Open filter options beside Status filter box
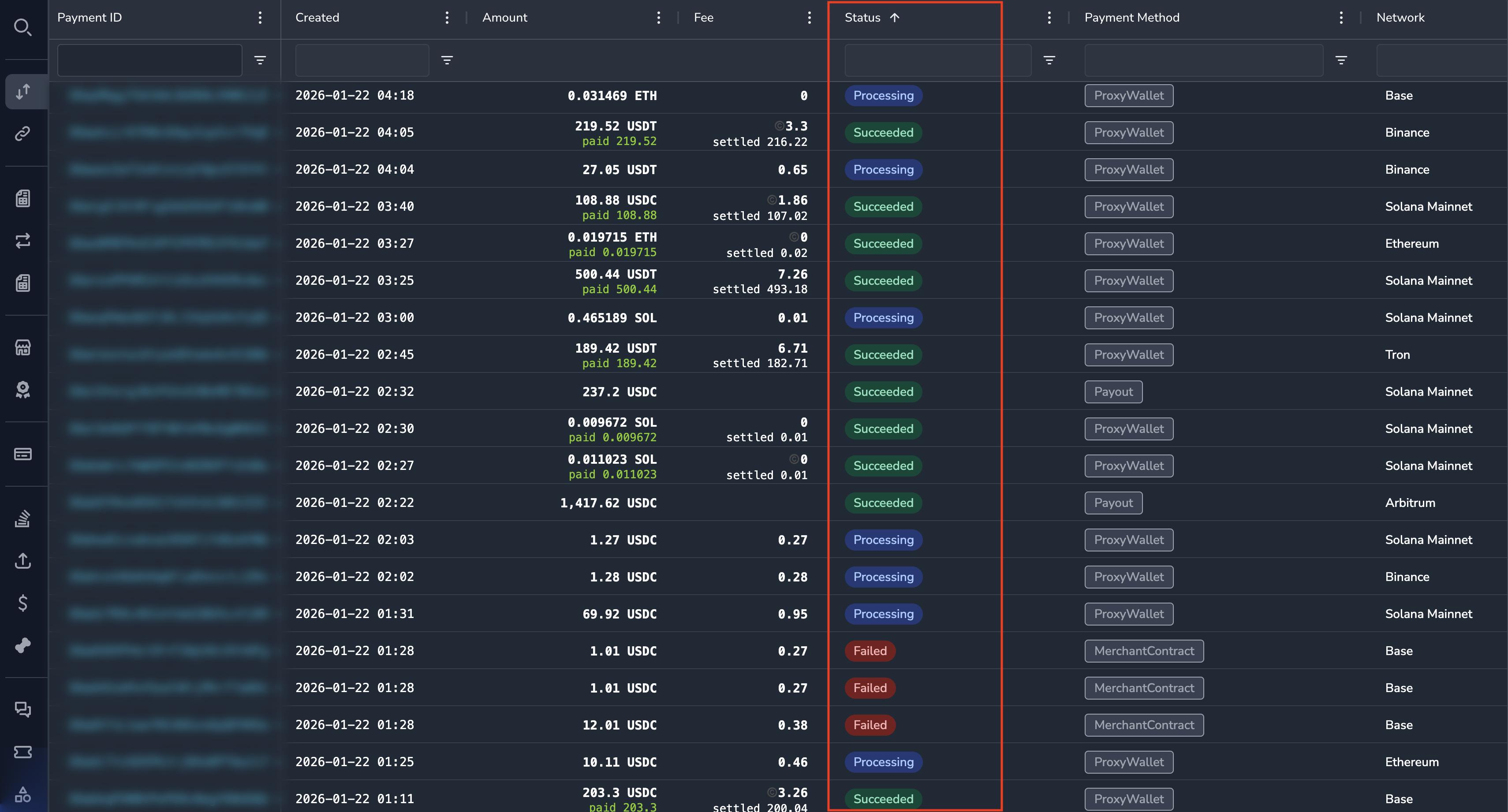The height and width of the screenshot is (812, 1508). [1049, 60]
